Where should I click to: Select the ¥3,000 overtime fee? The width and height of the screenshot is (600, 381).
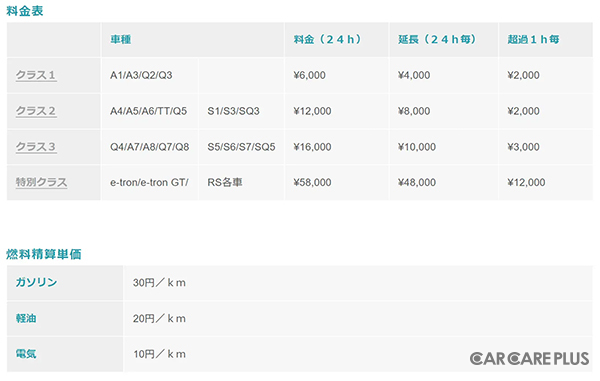tap(523, 147)
